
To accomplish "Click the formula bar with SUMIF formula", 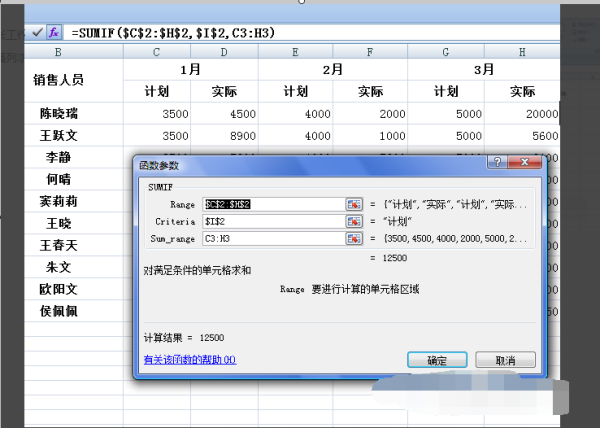I will tap(300, 32).
